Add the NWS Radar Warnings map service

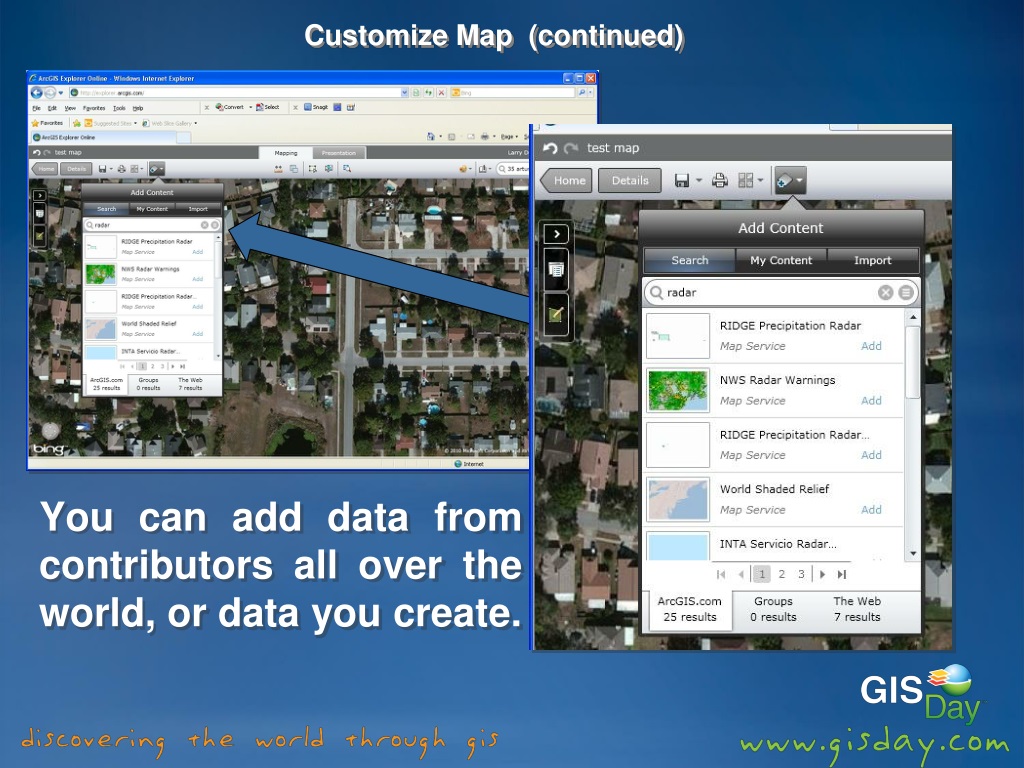pos(871,400)
